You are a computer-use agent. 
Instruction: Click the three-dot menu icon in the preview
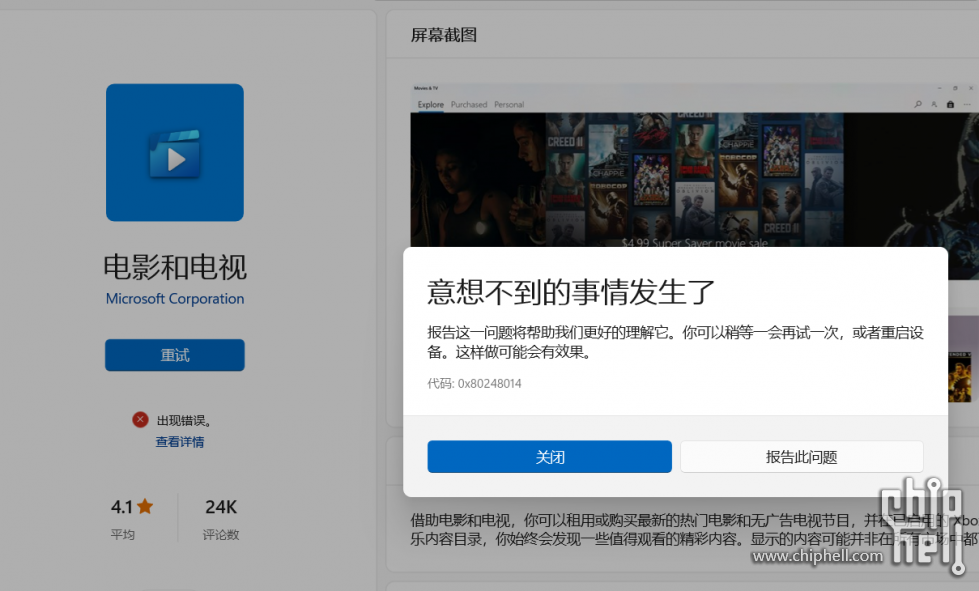coord(967,104)
